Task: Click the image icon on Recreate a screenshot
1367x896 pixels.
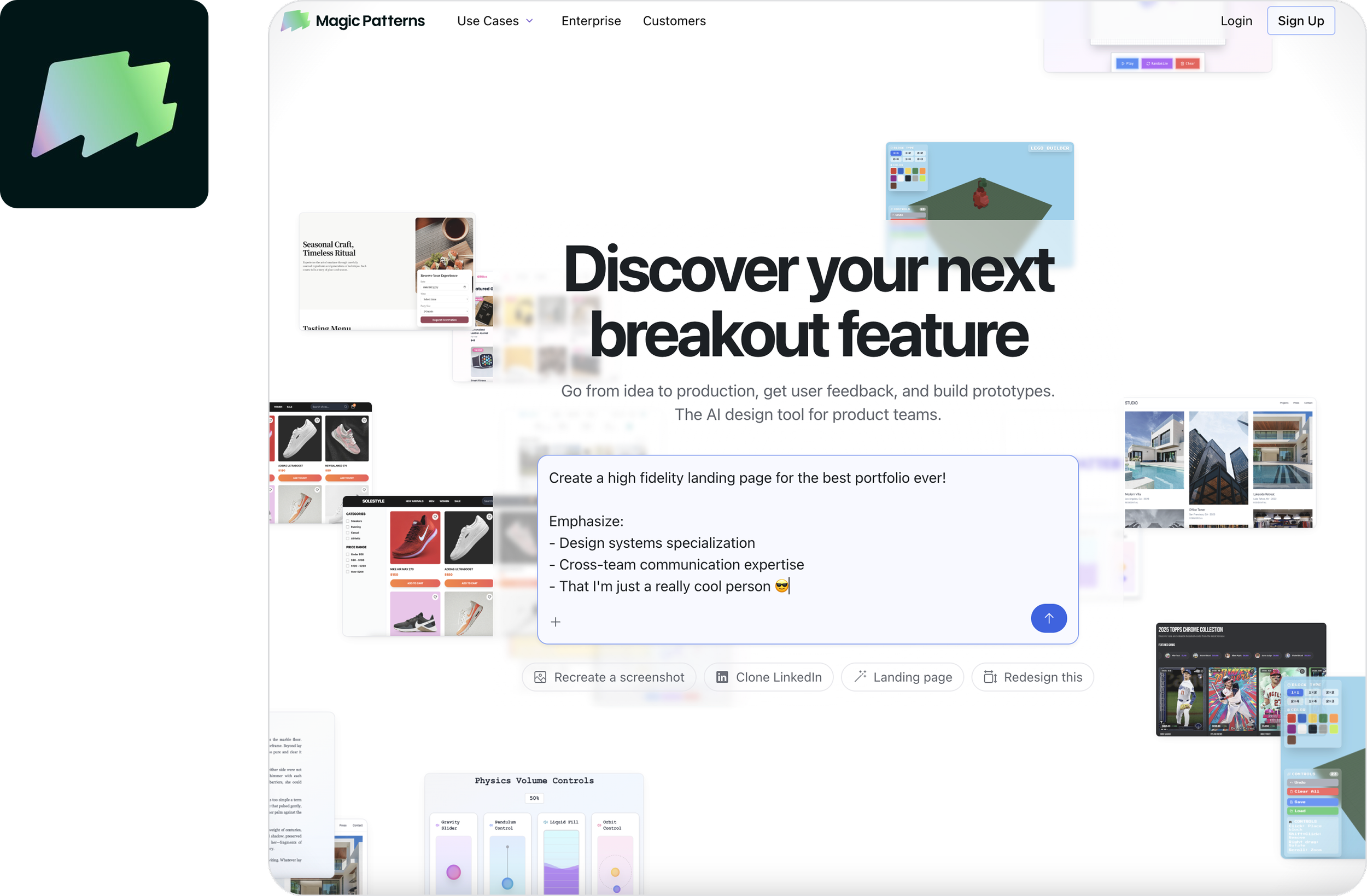Action: [x=540, y=677]
